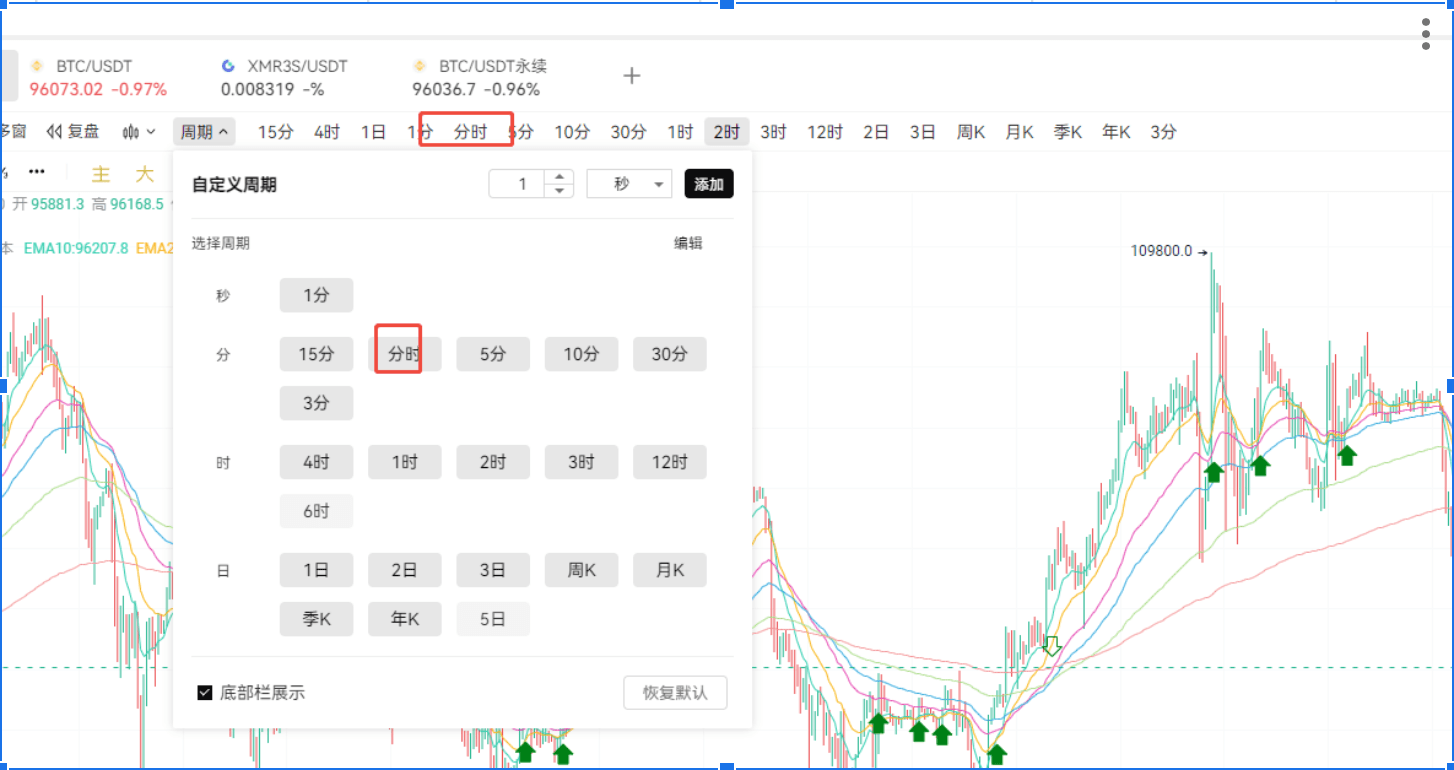The image size is (1454, 770).
Task: Switch to 1时 on the top toolbar
Action: coord(680,131)
